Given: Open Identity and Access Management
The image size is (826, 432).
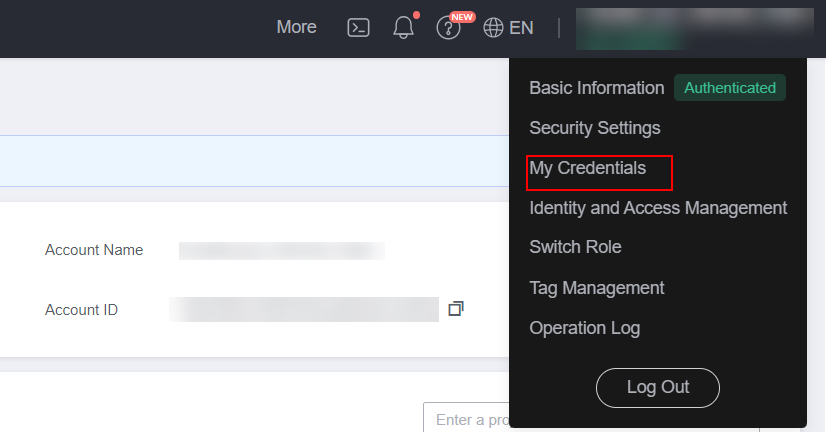Looking at the screenshot, I should [x=658, y=208].
